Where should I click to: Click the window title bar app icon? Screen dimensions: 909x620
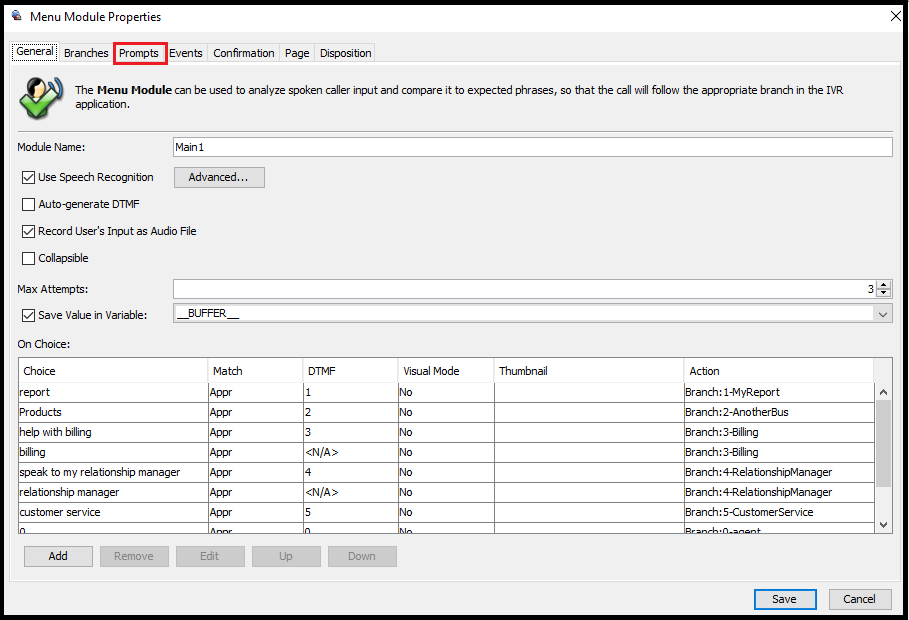(x=17, y=16)
